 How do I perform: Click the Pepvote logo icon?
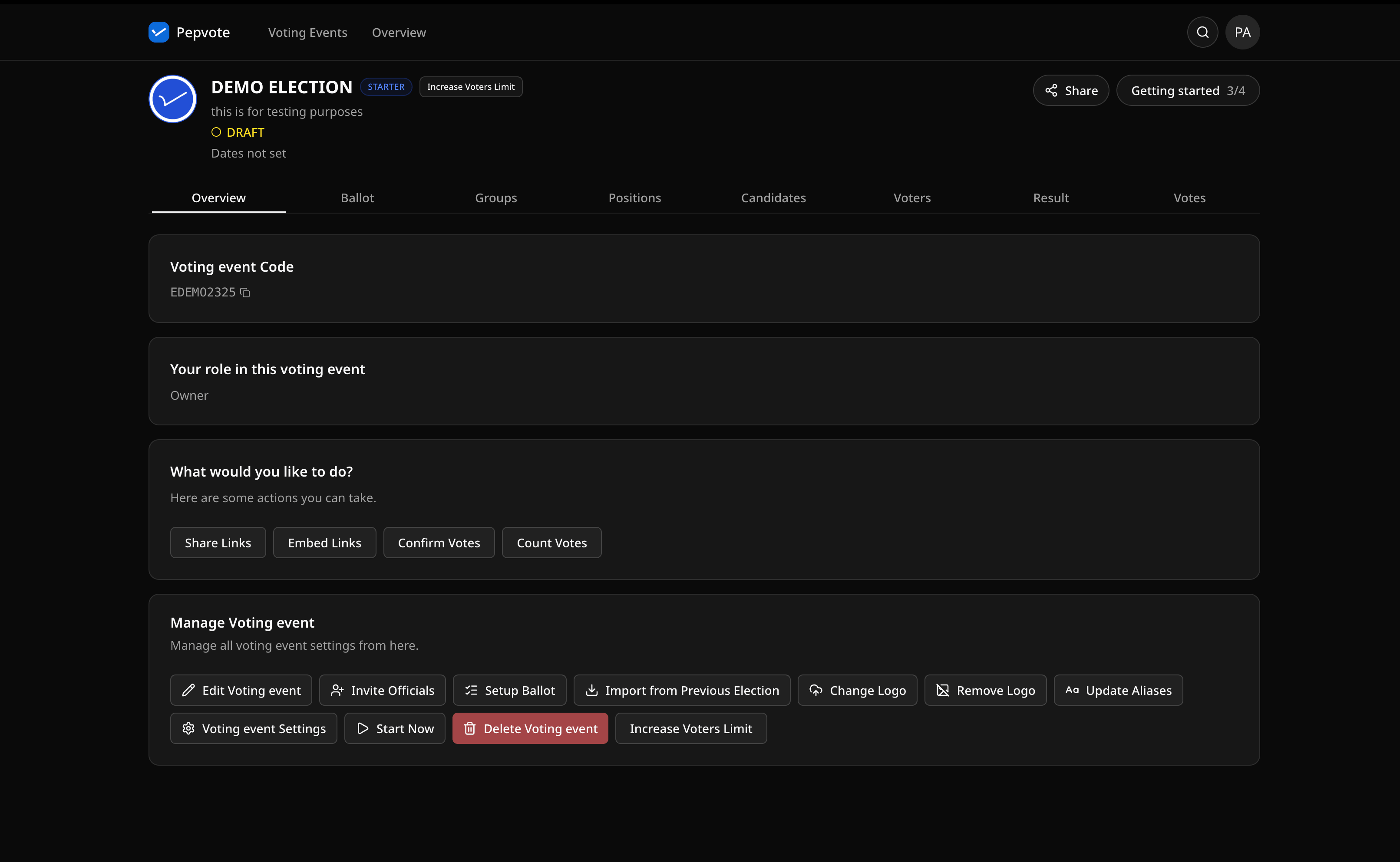point(158,33)
